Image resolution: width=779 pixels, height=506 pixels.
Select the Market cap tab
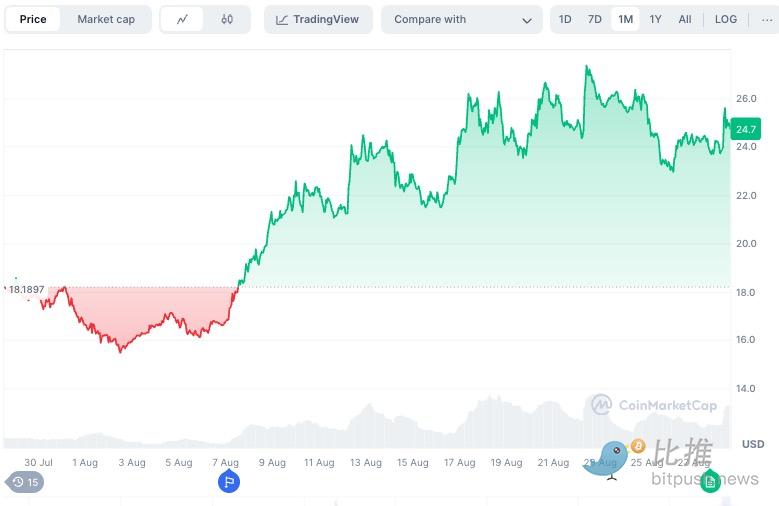[106, 19]
